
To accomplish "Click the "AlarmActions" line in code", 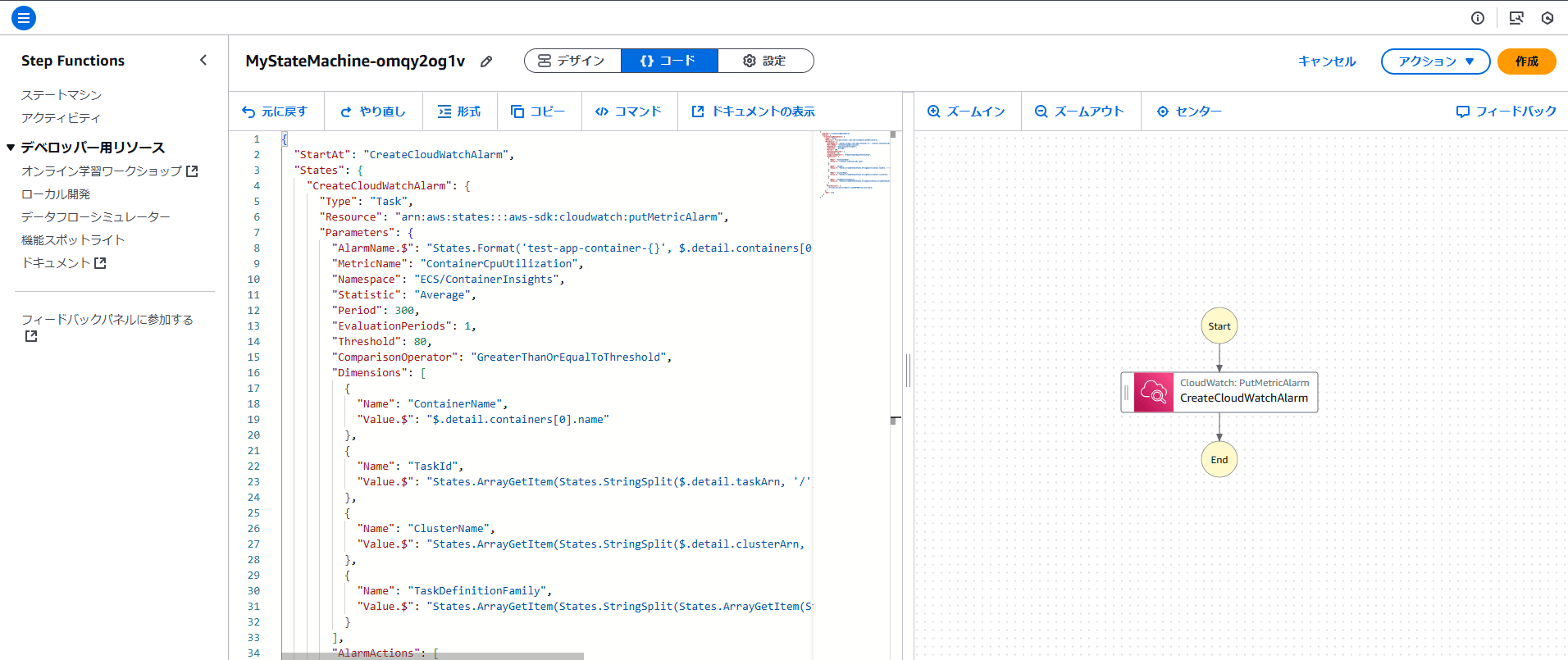I will click(x=385, y=653).
